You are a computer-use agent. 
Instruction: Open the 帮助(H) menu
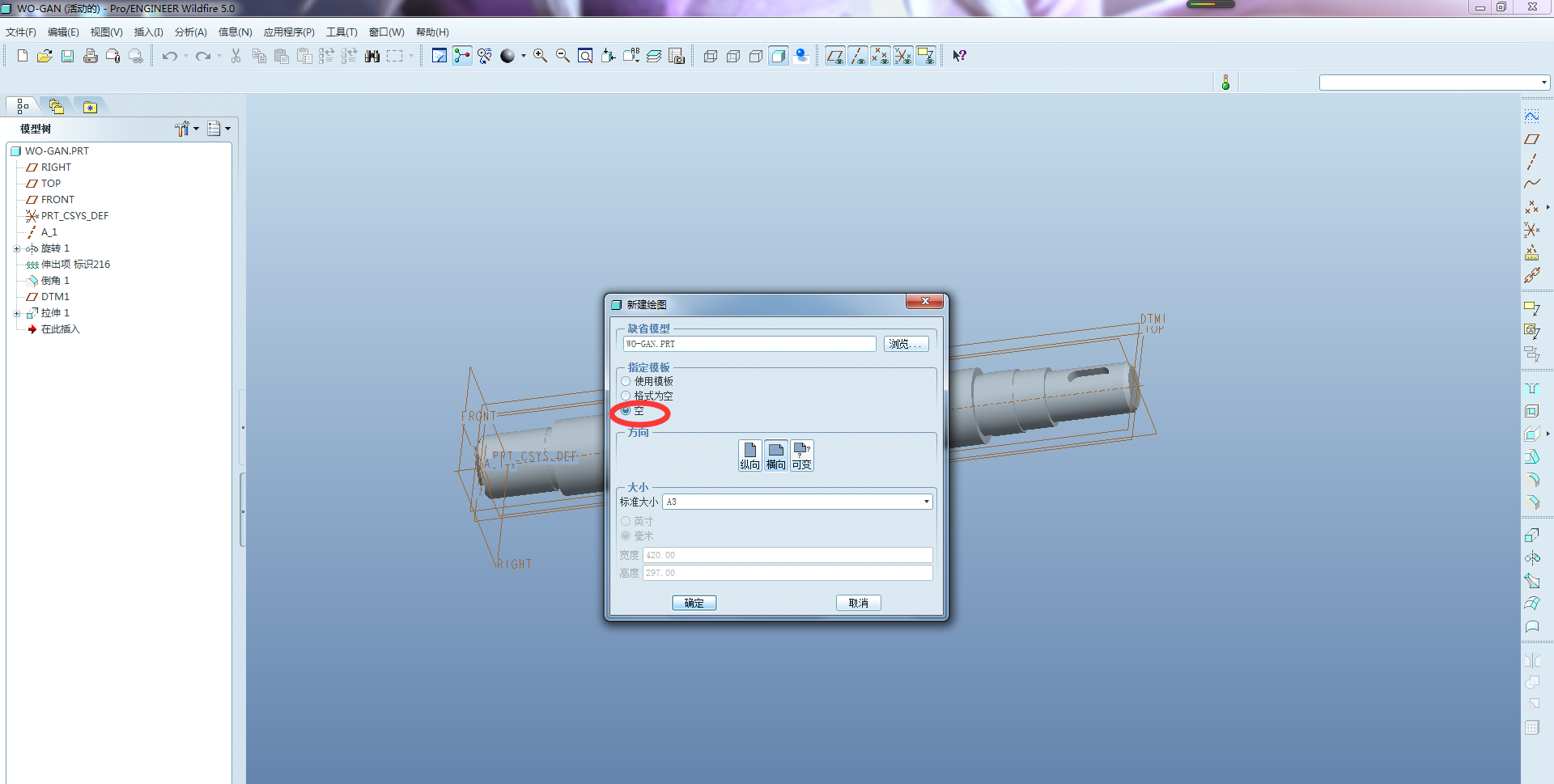[432, 32]
